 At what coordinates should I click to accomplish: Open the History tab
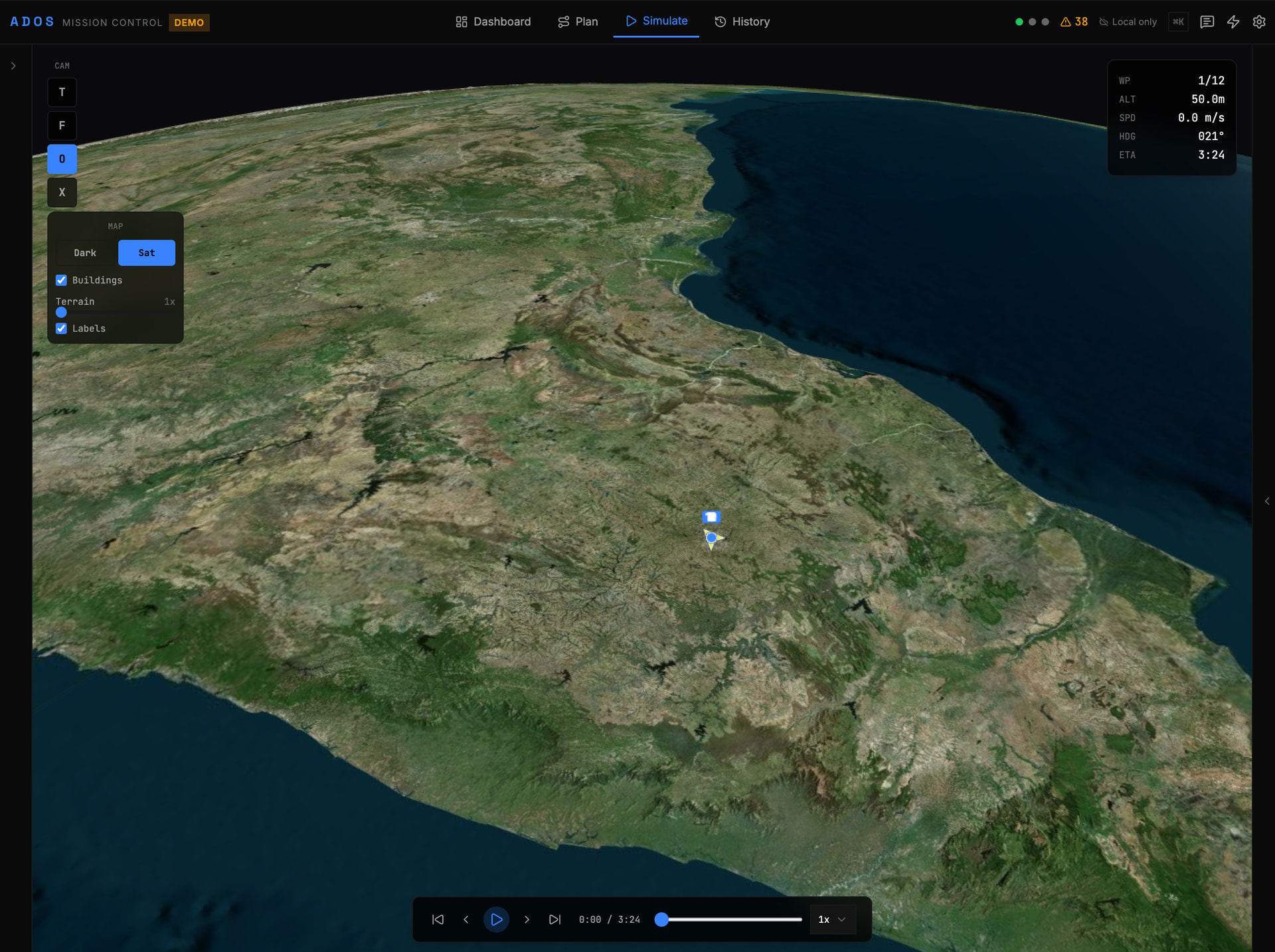pyautogui.click(x=742, y=22)
